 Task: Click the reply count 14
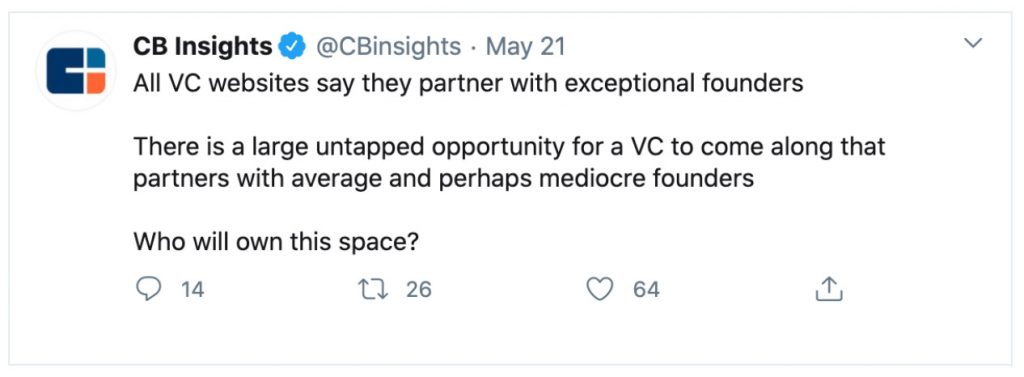tap(193, 289)
